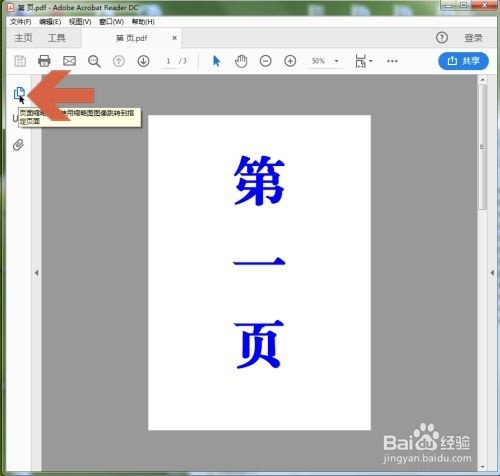
Task: Click the page number input field
Action: coord(169,61)
